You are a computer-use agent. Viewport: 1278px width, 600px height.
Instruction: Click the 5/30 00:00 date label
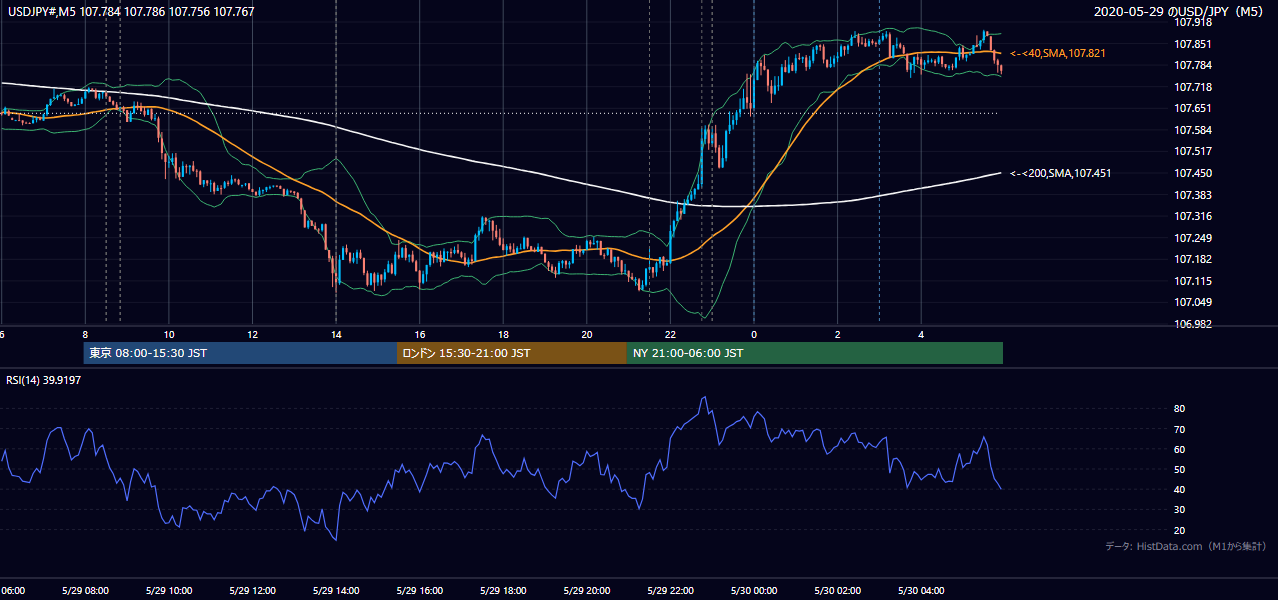(x=753, y=591)
